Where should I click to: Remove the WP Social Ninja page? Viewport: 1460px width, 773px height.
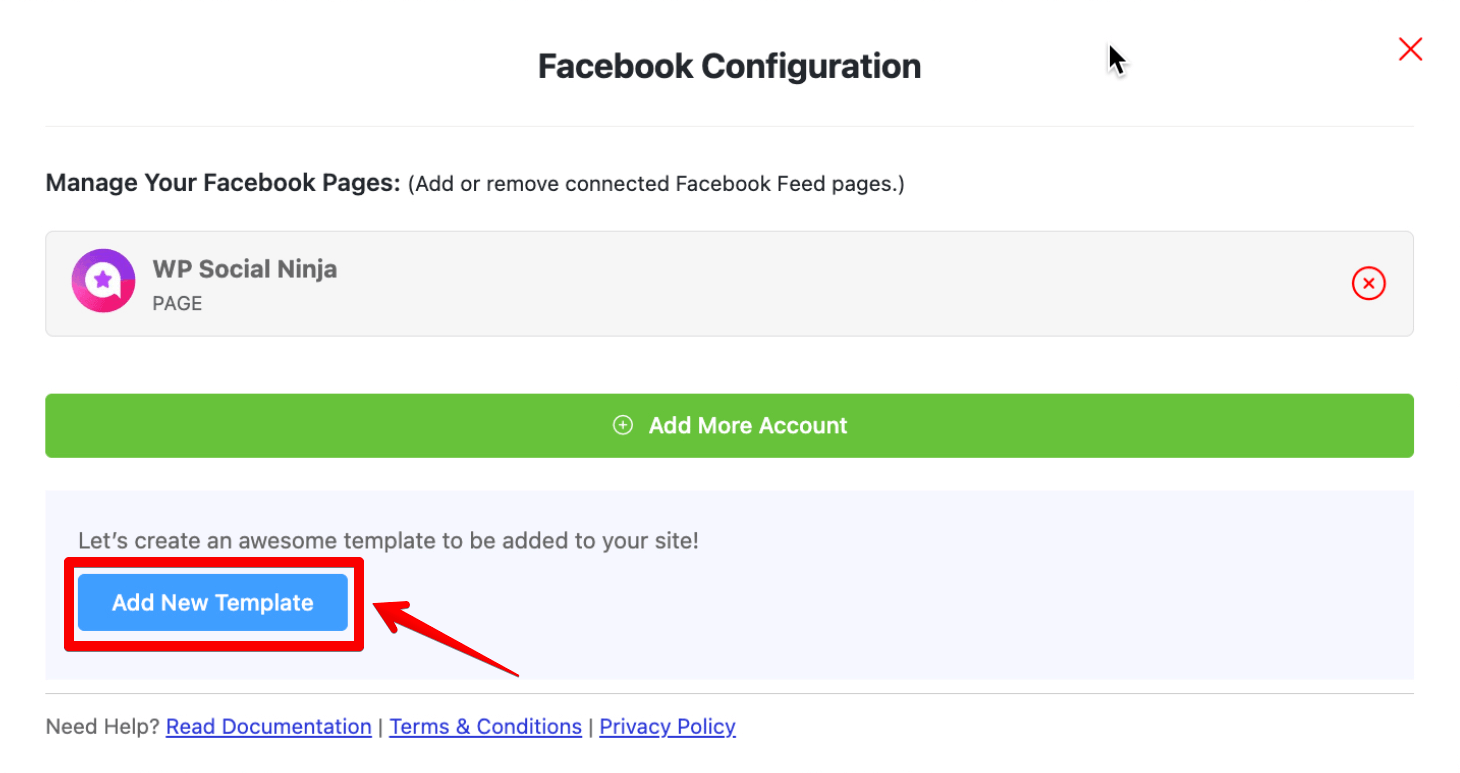pyautogui.click(x=1368, y=284)
